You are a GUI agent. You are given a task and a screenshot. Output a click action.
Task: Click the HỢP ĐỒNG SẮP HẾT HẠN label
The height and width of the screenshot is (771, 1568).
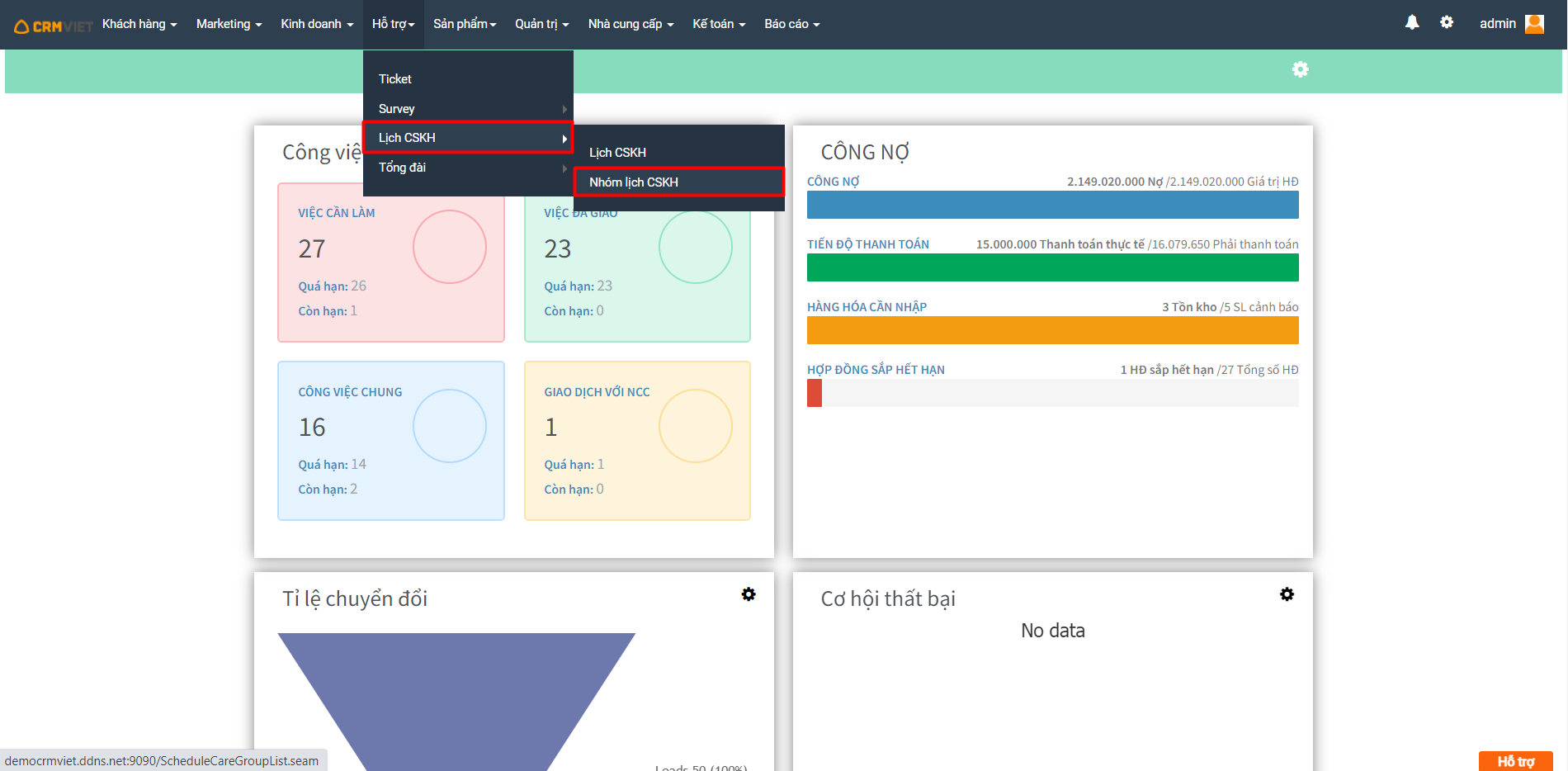876,370
